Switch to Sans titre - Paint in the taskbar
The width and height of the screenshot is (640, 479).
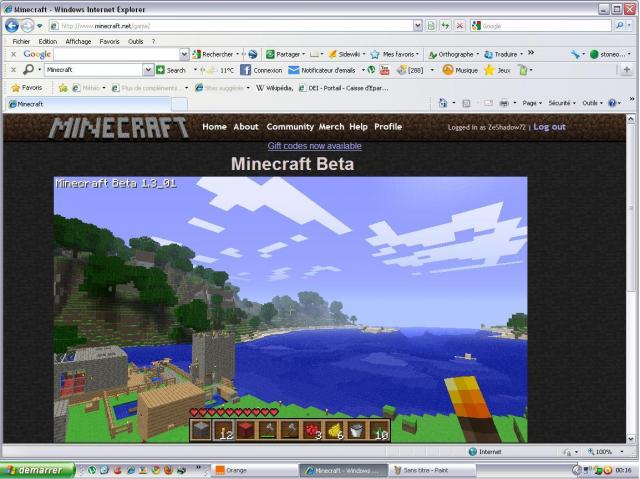click(433, 470)
